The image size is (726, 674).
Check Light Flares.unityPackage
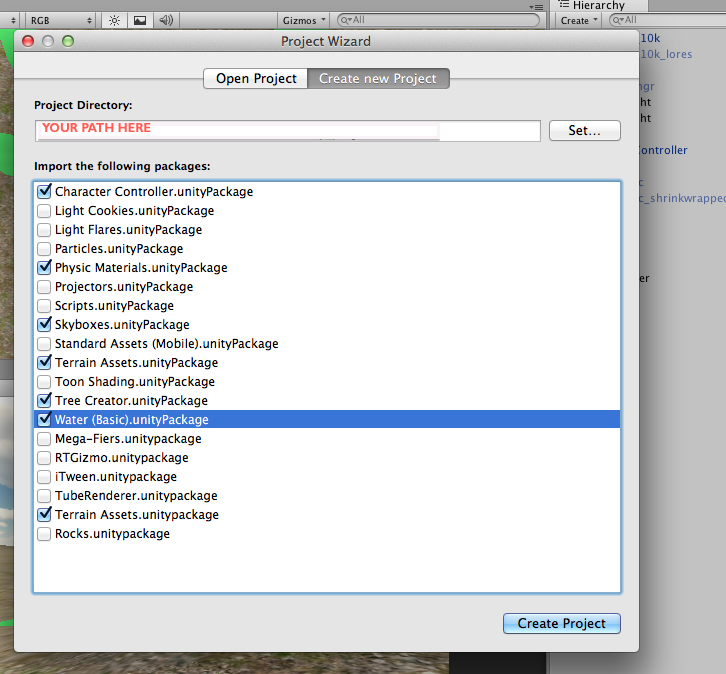tap(44, 230)
